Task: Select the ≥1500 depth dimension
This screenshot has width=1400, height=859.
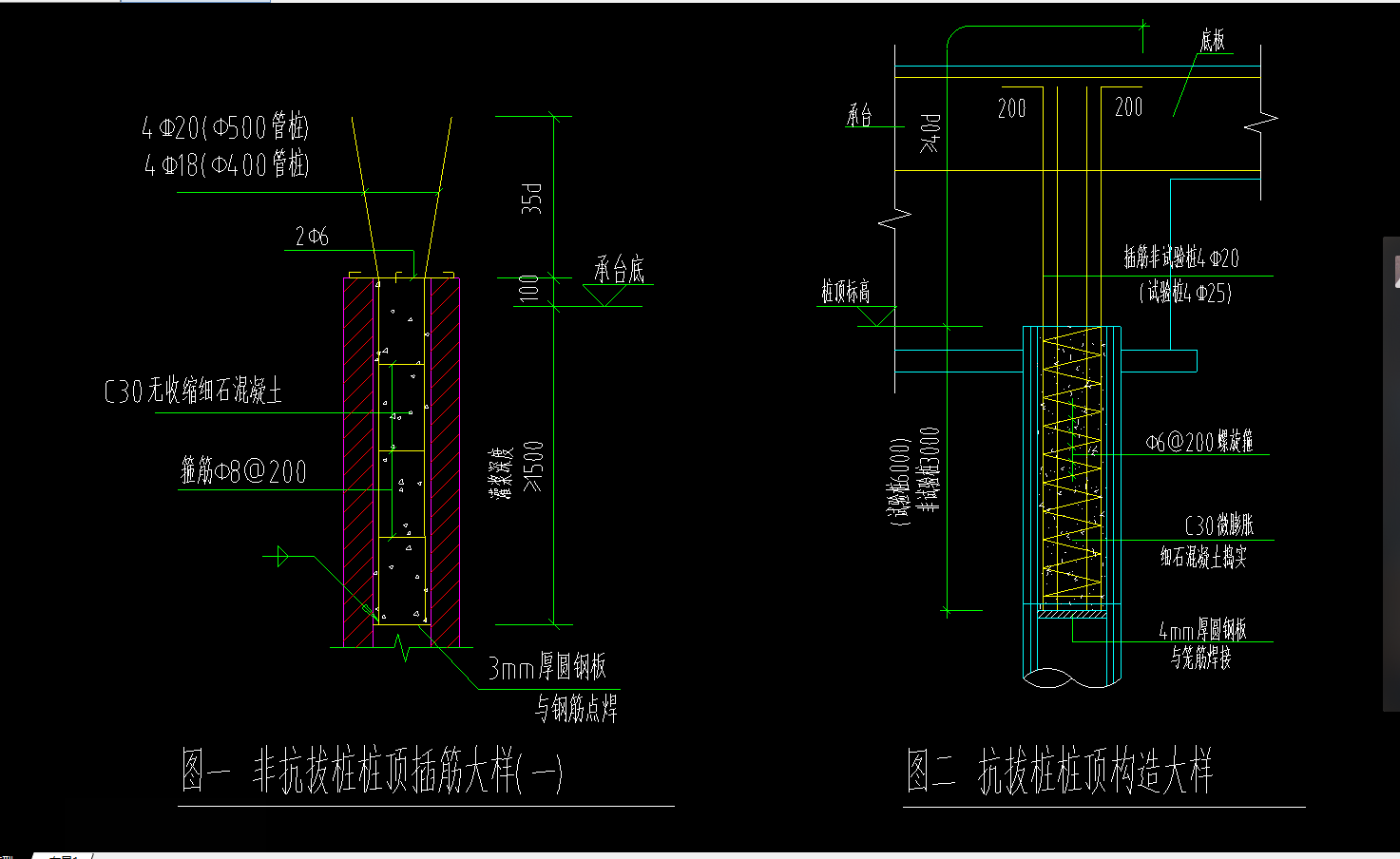Action: (x=534, y=466)
